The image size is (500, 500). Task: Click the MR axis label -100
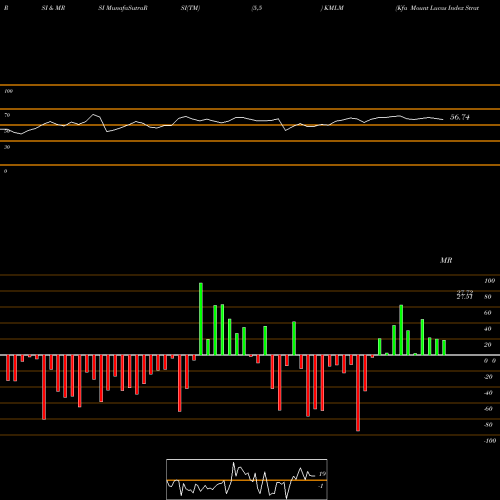490,441
